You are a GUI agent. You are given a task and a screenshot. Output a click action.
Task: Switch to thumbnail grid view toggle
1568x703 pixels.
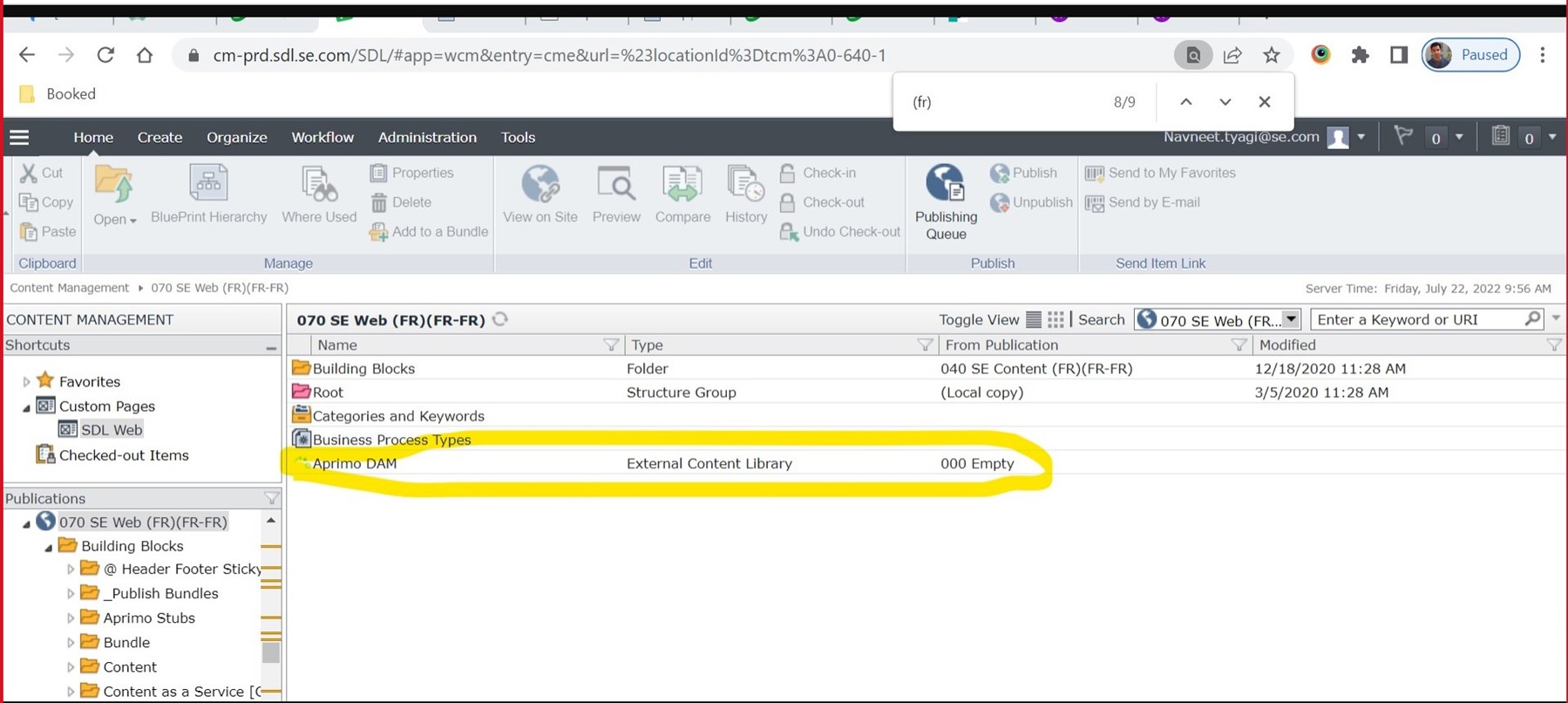pos(1056,319)
